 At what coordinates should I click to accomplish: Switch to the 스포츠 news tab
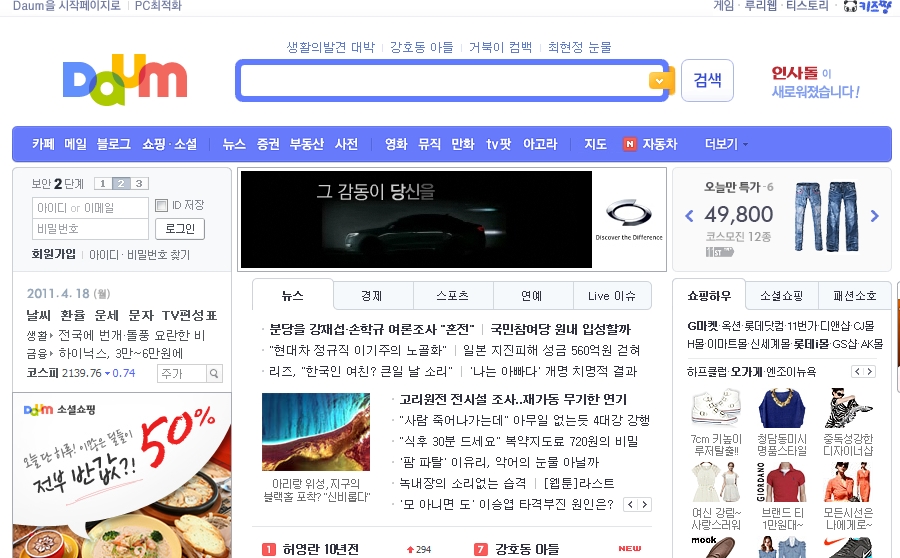tap(452, 296)
